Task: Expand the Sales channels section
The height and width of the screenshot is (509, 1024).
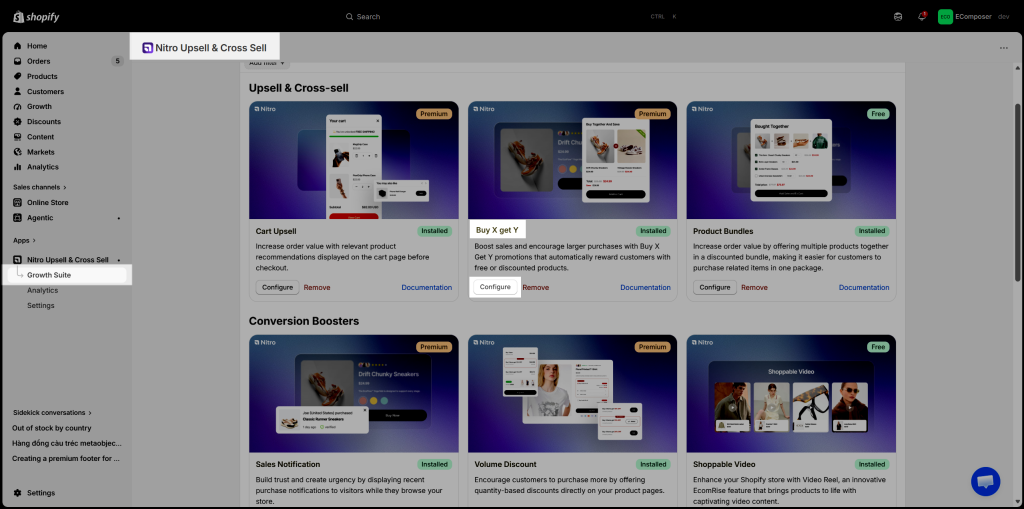Action: coord(39,187)
